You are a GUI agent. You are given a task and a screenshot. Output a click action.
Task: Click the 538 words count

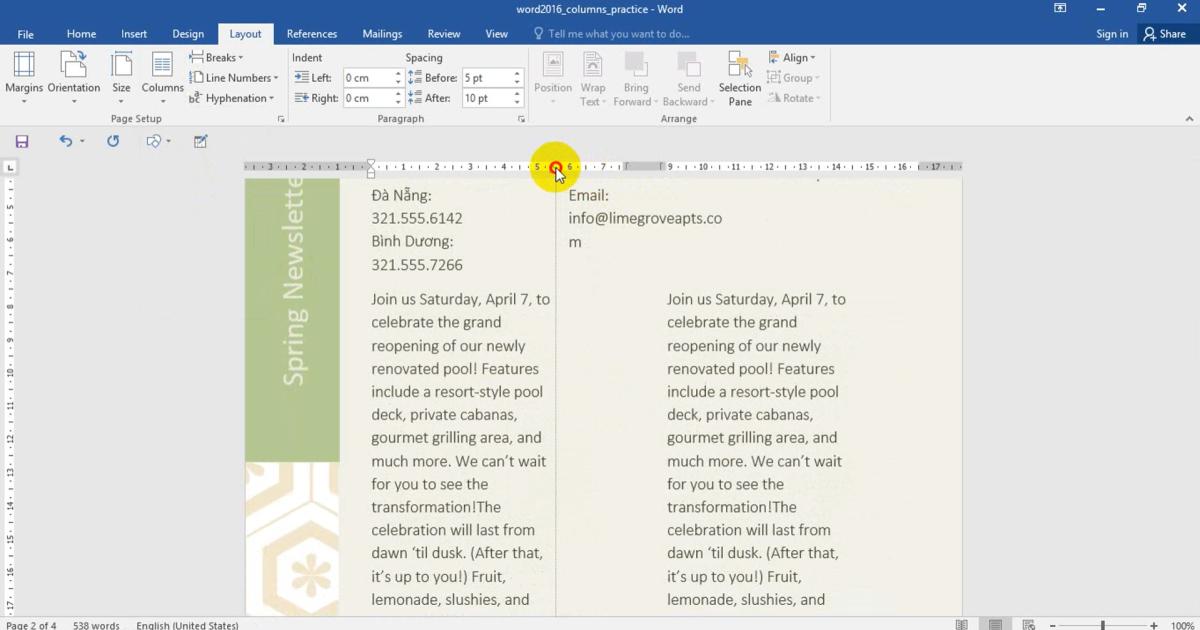click(97, 625)
